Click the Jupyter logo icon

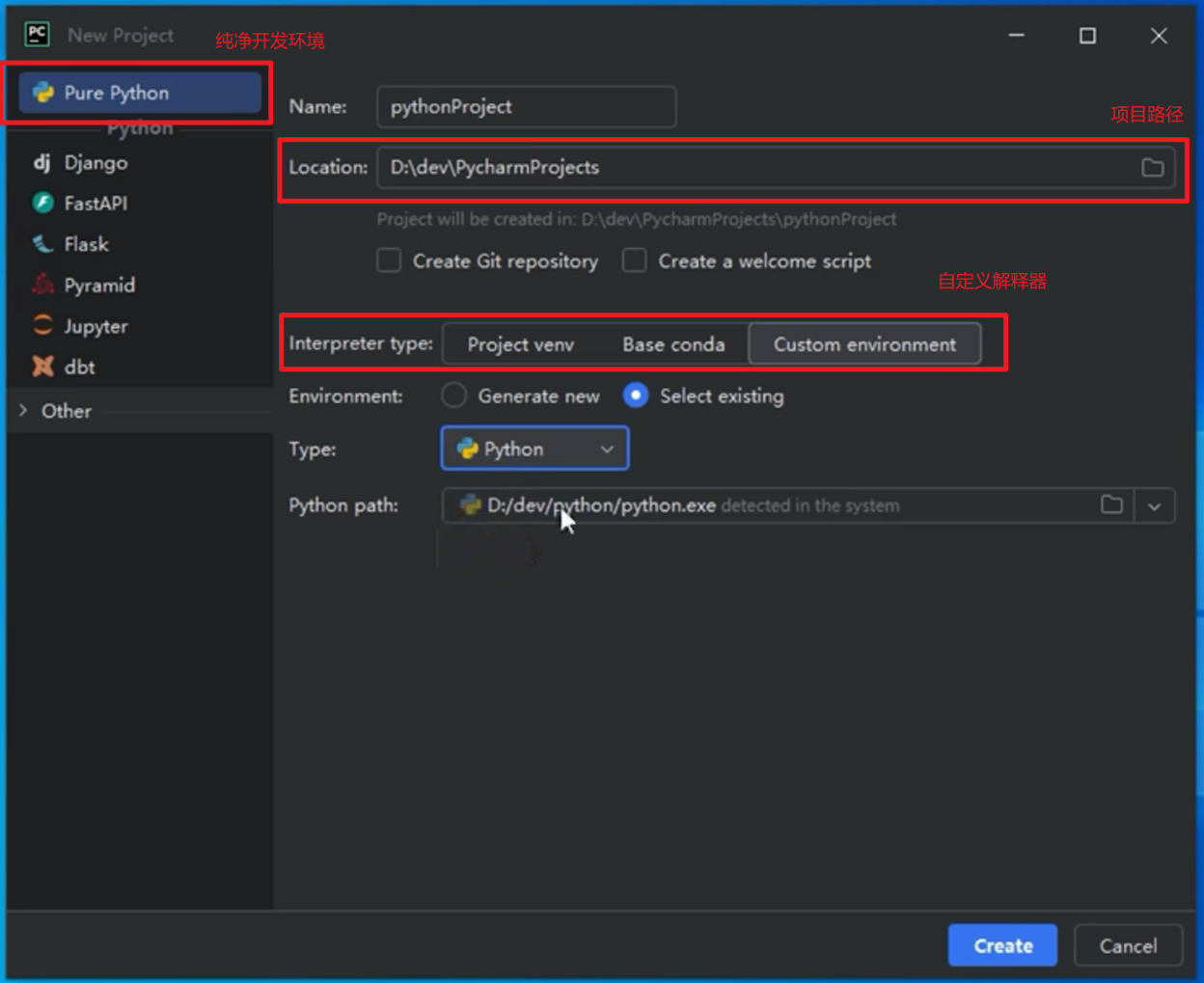click(x=42, y=326)
